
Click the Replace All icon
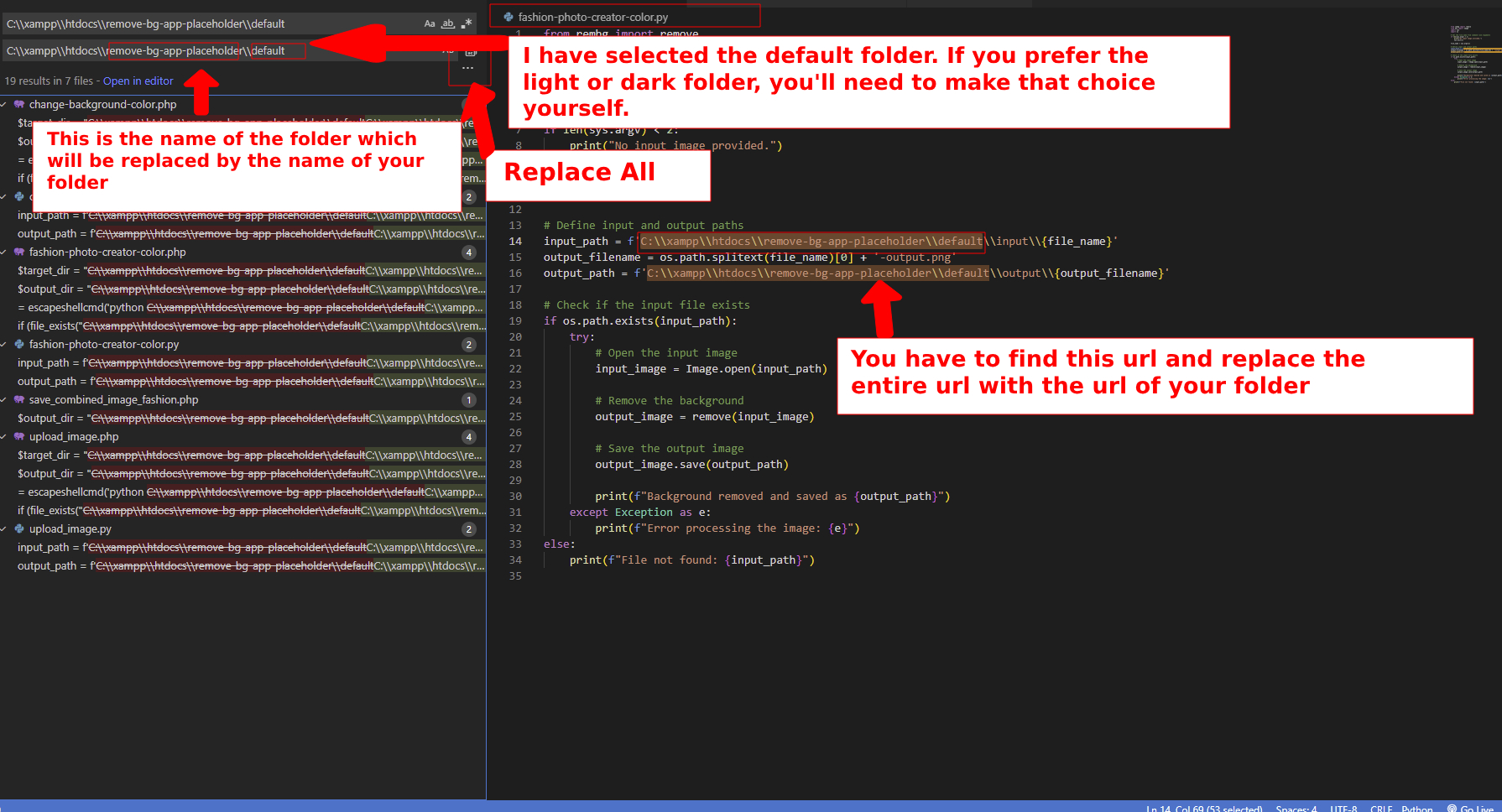point(470,52)
